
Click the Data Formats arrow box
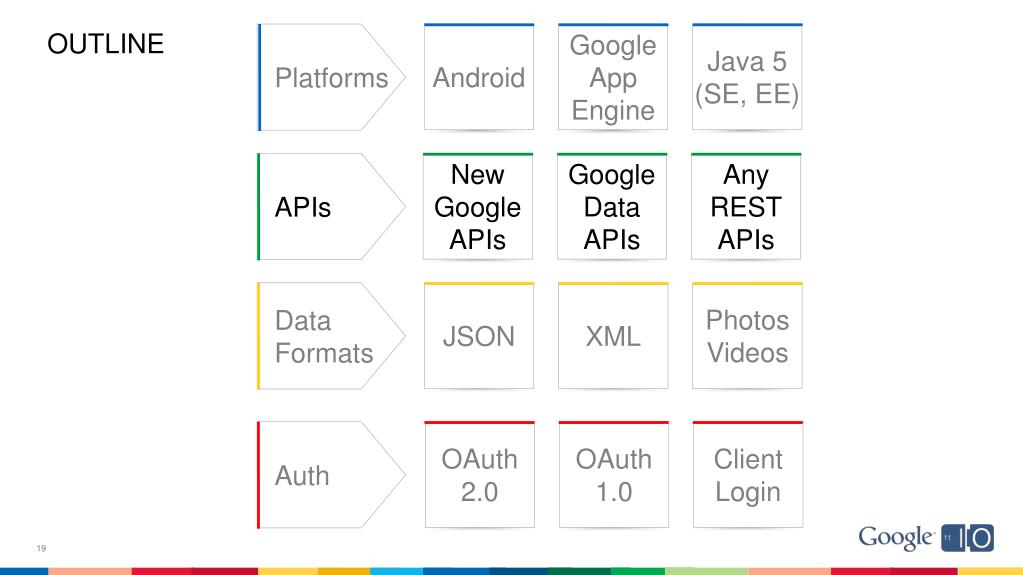pyautogui.click(x=331, y=336)
